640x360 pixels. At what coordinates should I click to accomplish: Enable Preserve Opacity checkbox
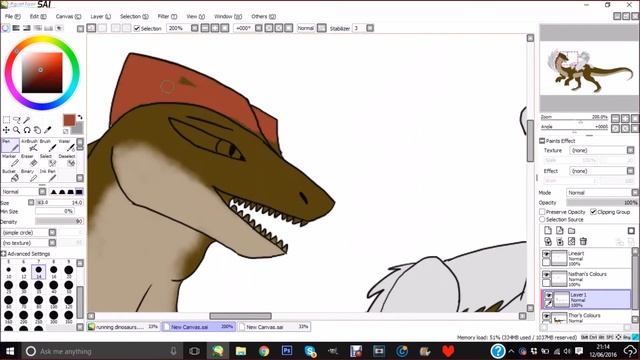click(x=542, y=212)
